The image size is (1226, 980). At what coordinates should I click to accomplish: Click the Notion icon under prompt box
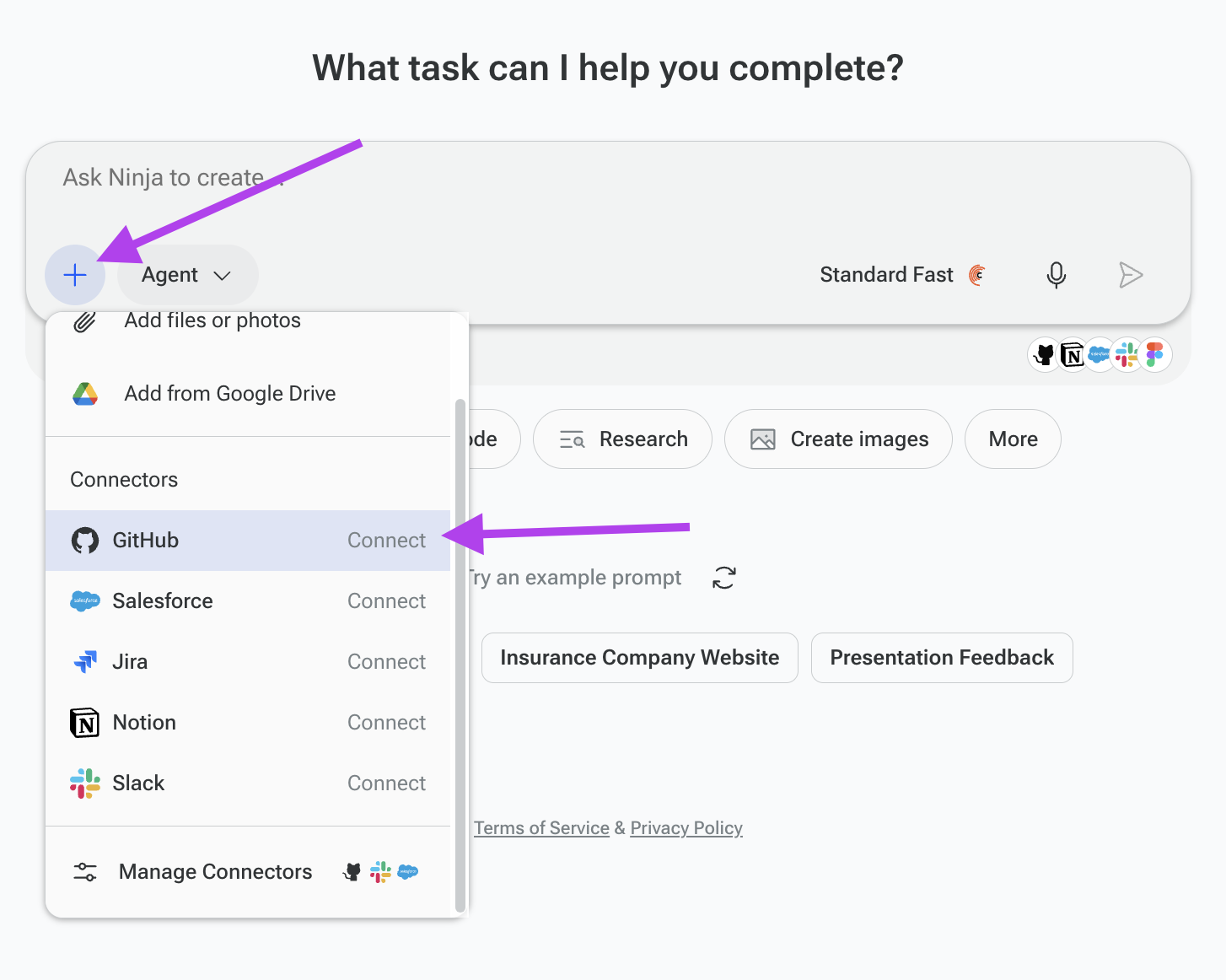pyautogui.click(x=1073, y=355)
